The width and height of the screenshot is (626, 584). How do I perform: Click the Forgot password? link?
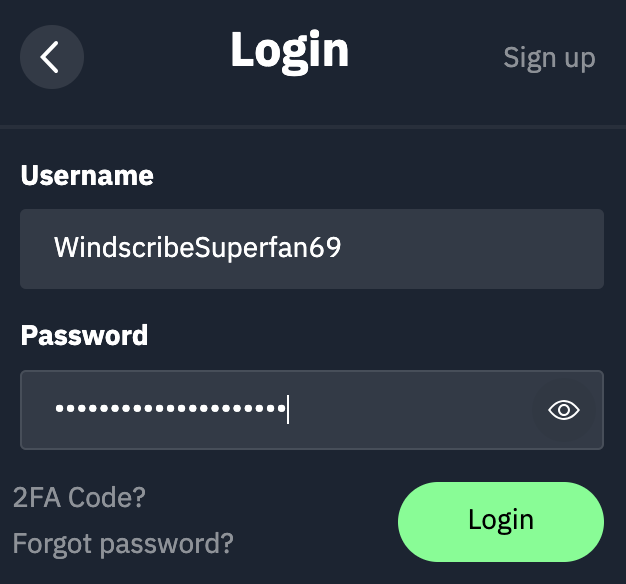[123, 544]
